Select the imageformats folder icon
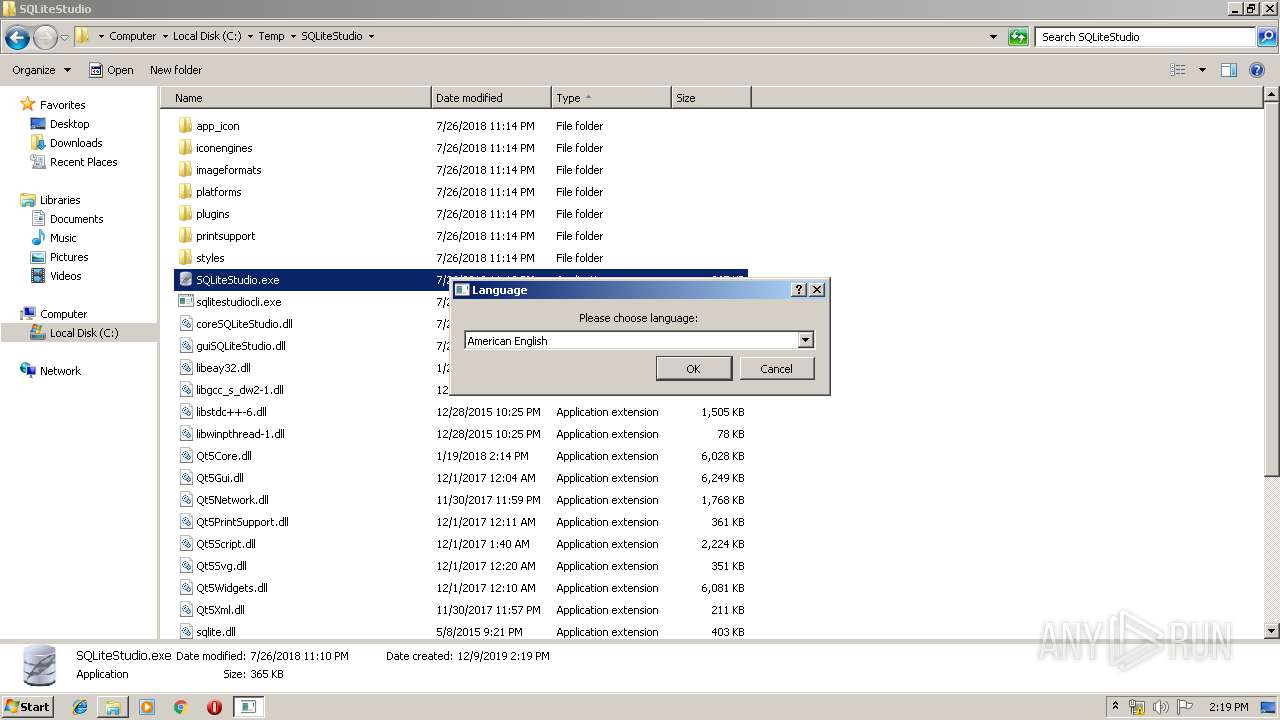 point(185,170)
